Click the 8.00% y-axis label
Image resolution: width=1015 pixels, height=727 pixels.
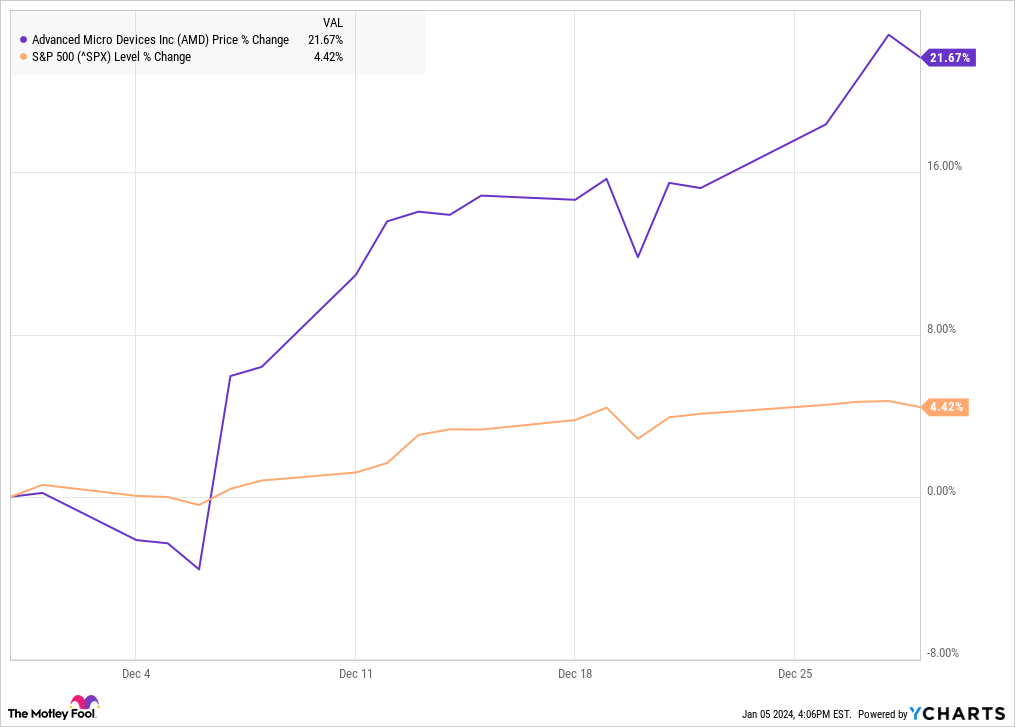[941, 329]
